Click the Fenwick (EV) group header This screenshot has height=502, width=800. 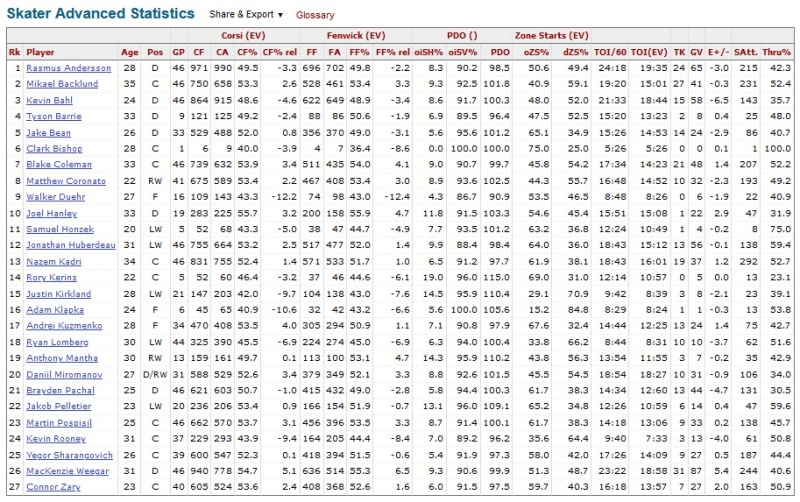pos(356,36)
